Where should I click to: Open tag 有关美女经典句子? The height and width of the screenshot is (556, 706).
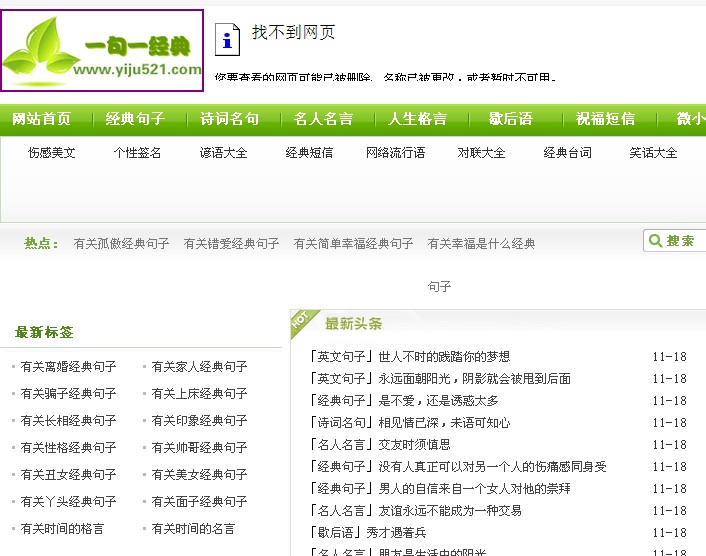click(199, 475)
